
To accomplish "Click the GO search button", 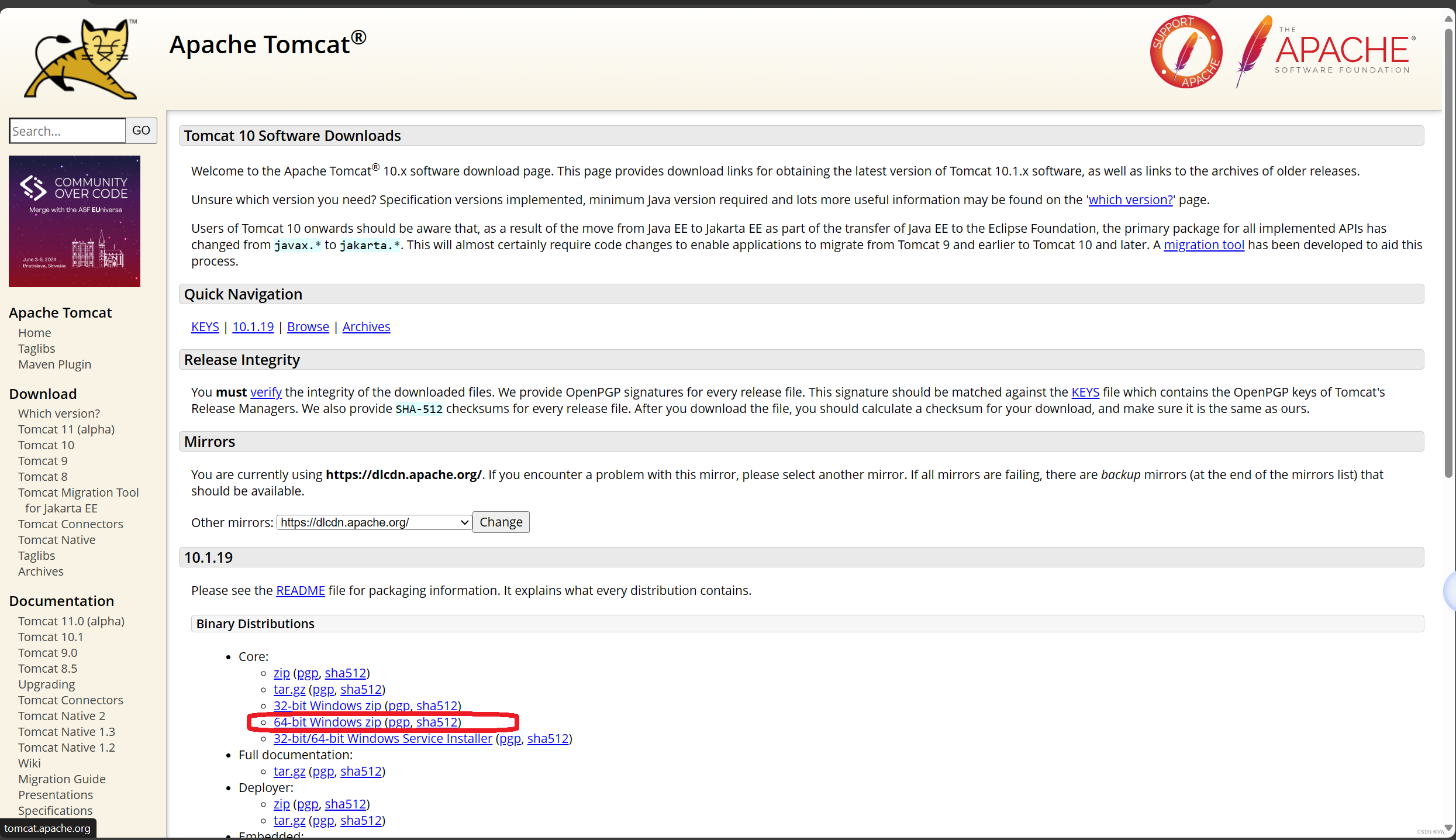I will pyautogui.click(x=141, y=130).
